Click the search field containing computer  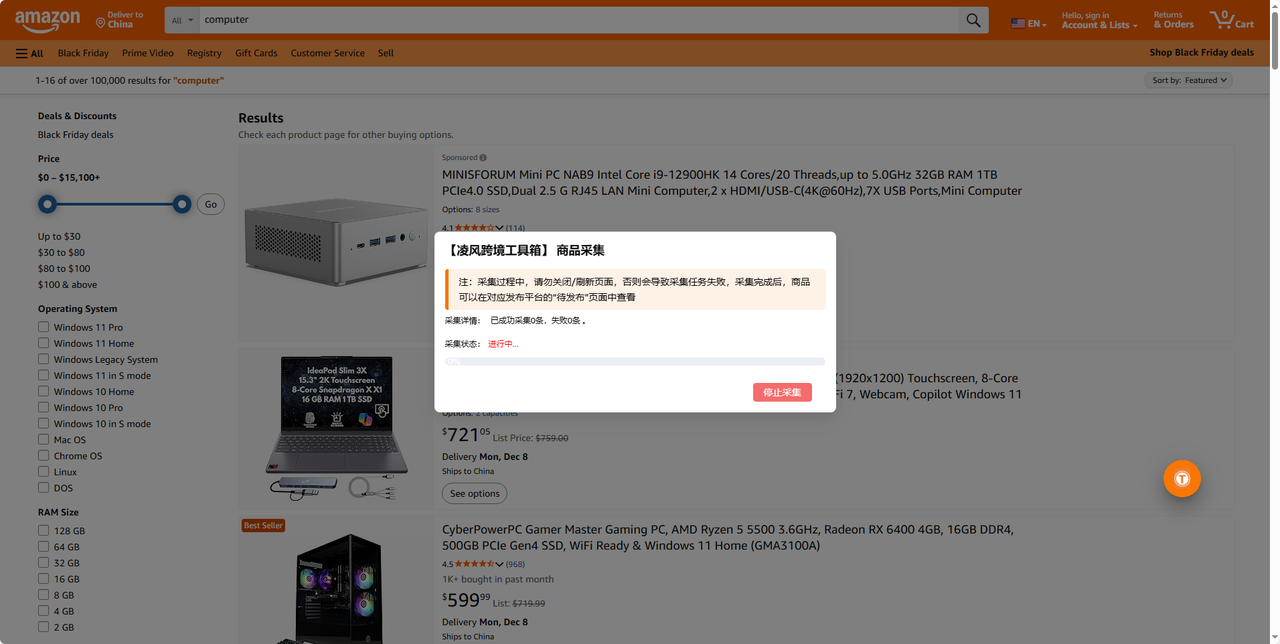(x=578, y=20)
